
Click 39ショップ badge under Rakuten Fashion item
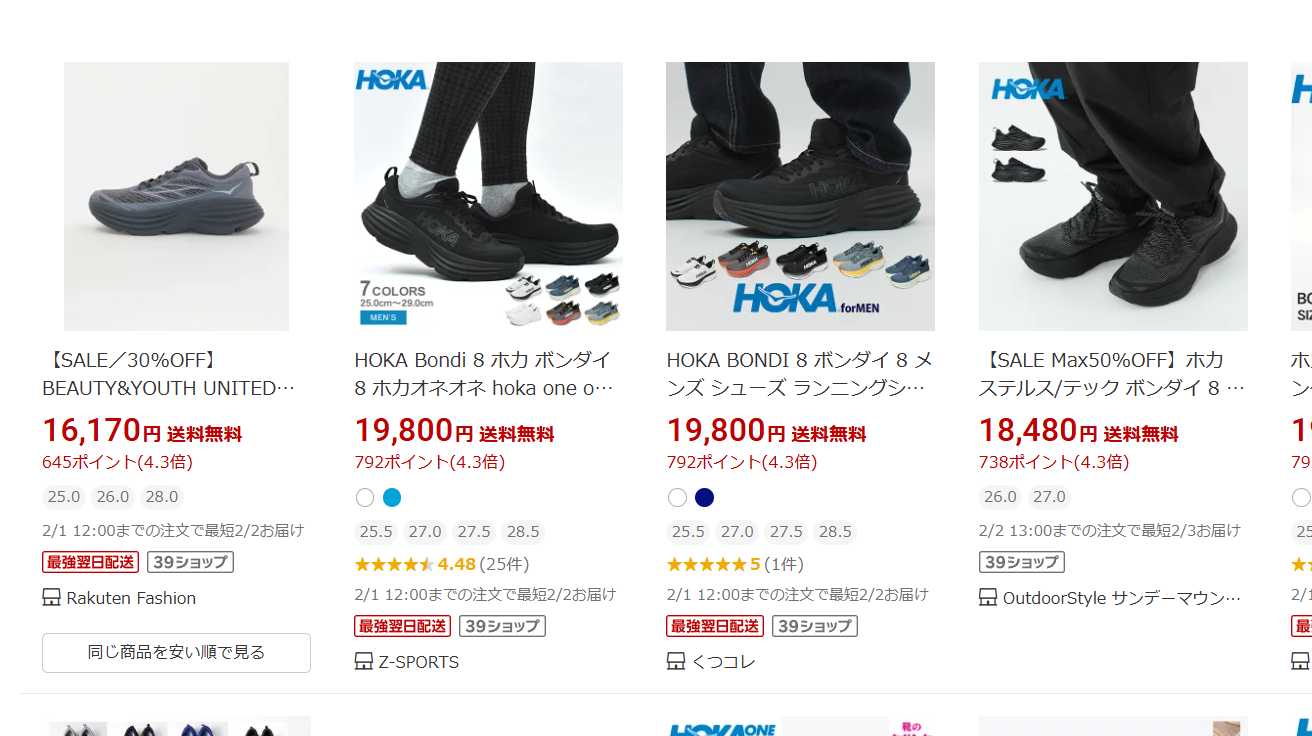pos(190,562)
